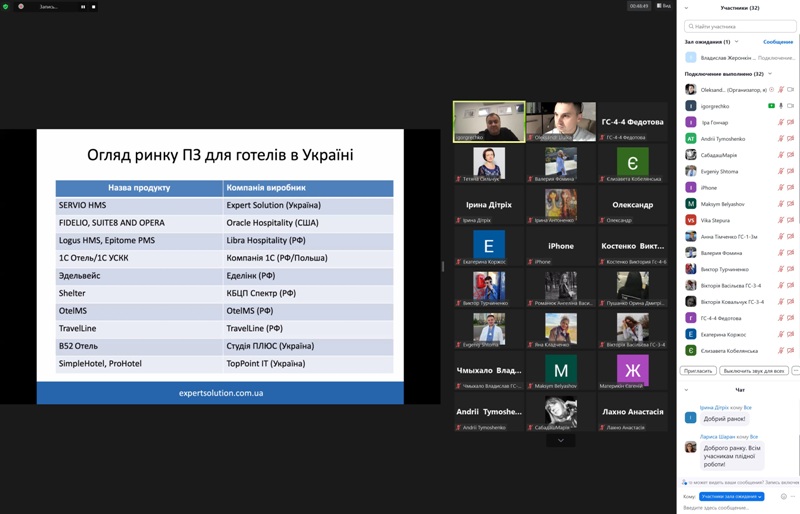Screen dimensions: 800x514
Task: Select igorgrechko's video thumbnail
Action: point(489,122)
